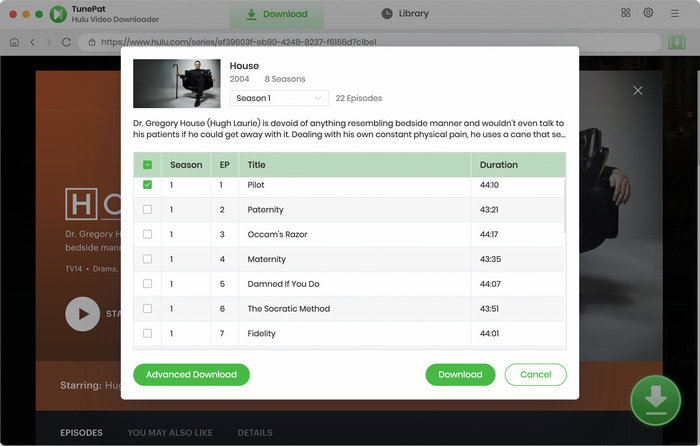Check the Damned If You Do checkbox
This screenshot has width=700, height=446.
pyautogui.click(x=147, y=283)
